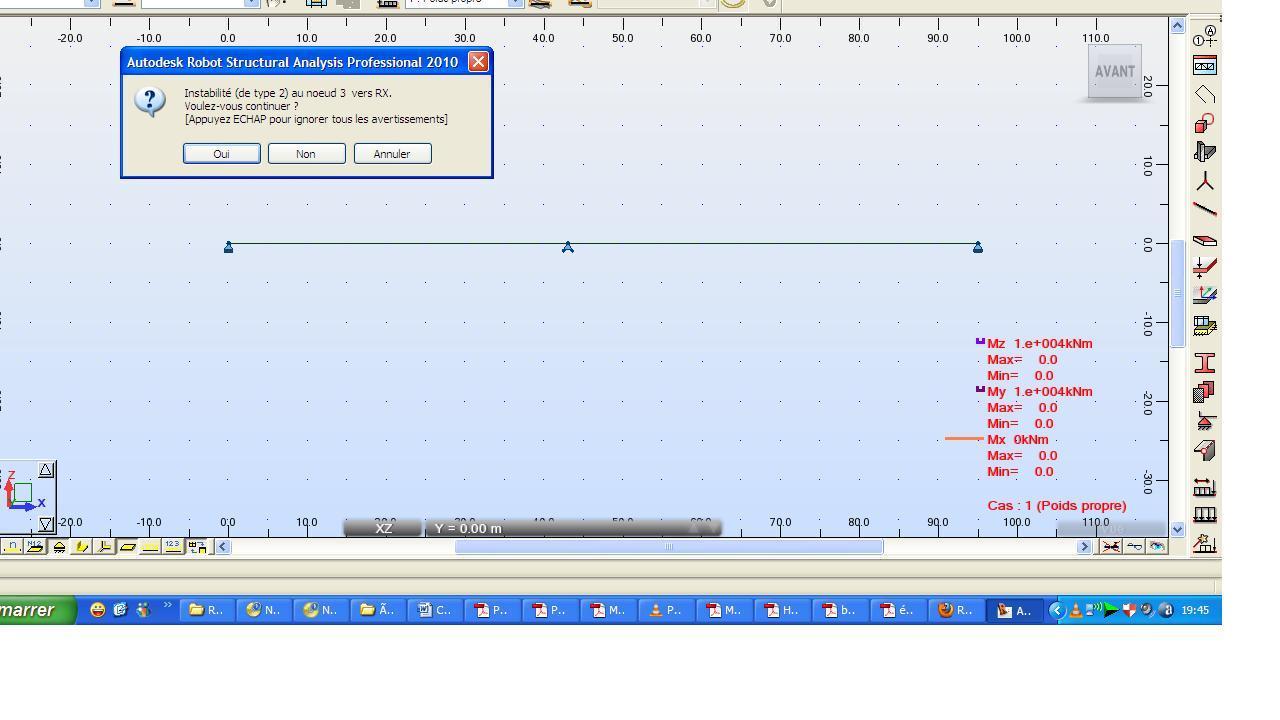Click the down triangle below axis gizmo
Screen dimensions: 1280x720
coord(46,523)
